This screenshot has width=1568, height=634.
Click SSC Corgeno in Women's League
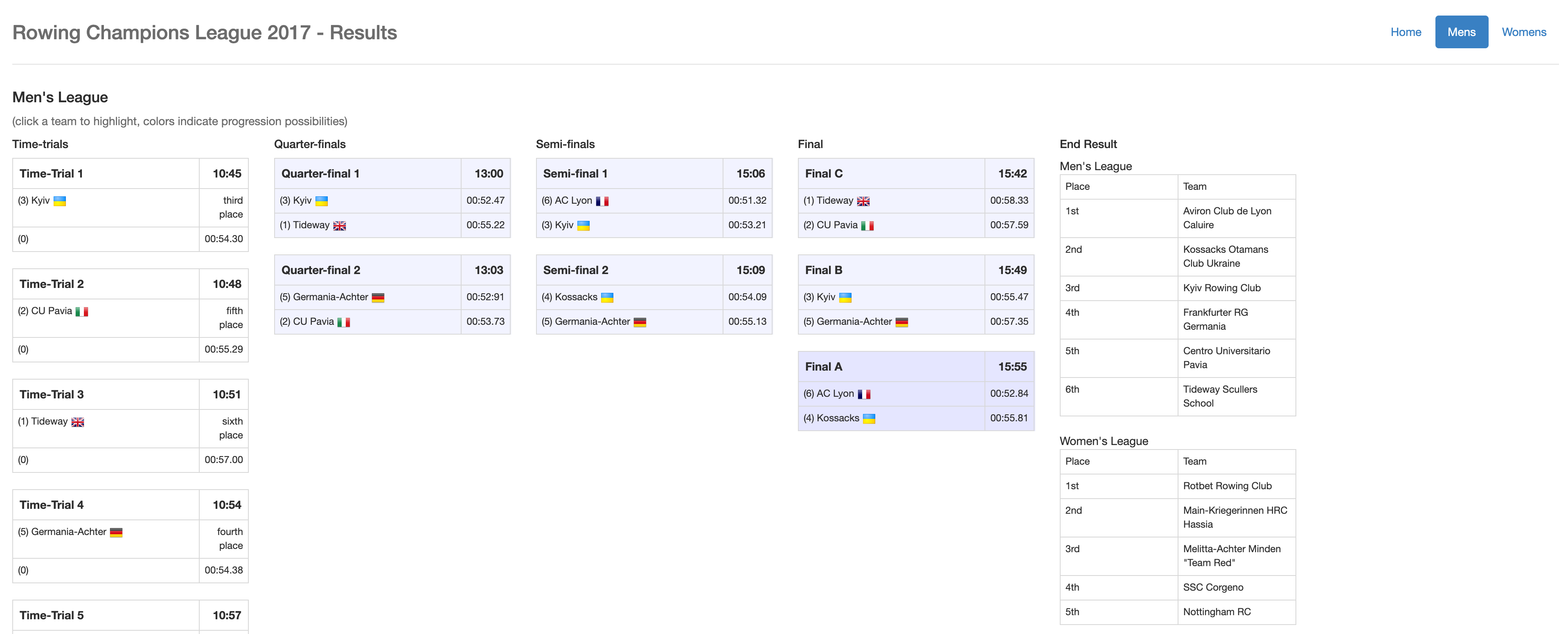pyautogui.click(x=1212, y=588)
